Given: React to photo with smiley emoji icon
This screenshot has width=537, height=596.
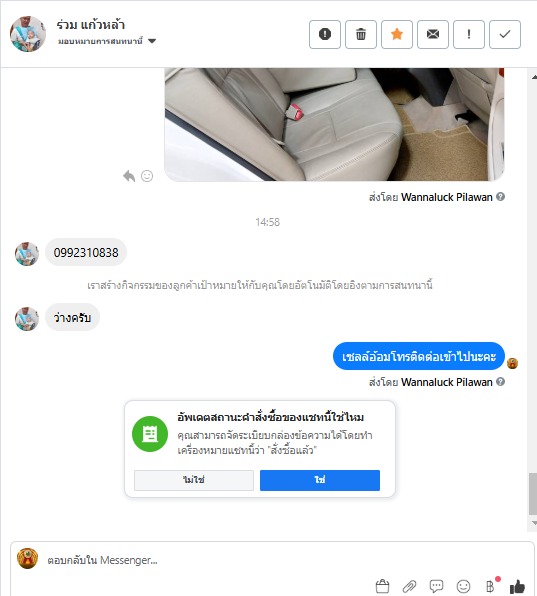Looking at the screenshot, I should [x=147, y=176].
